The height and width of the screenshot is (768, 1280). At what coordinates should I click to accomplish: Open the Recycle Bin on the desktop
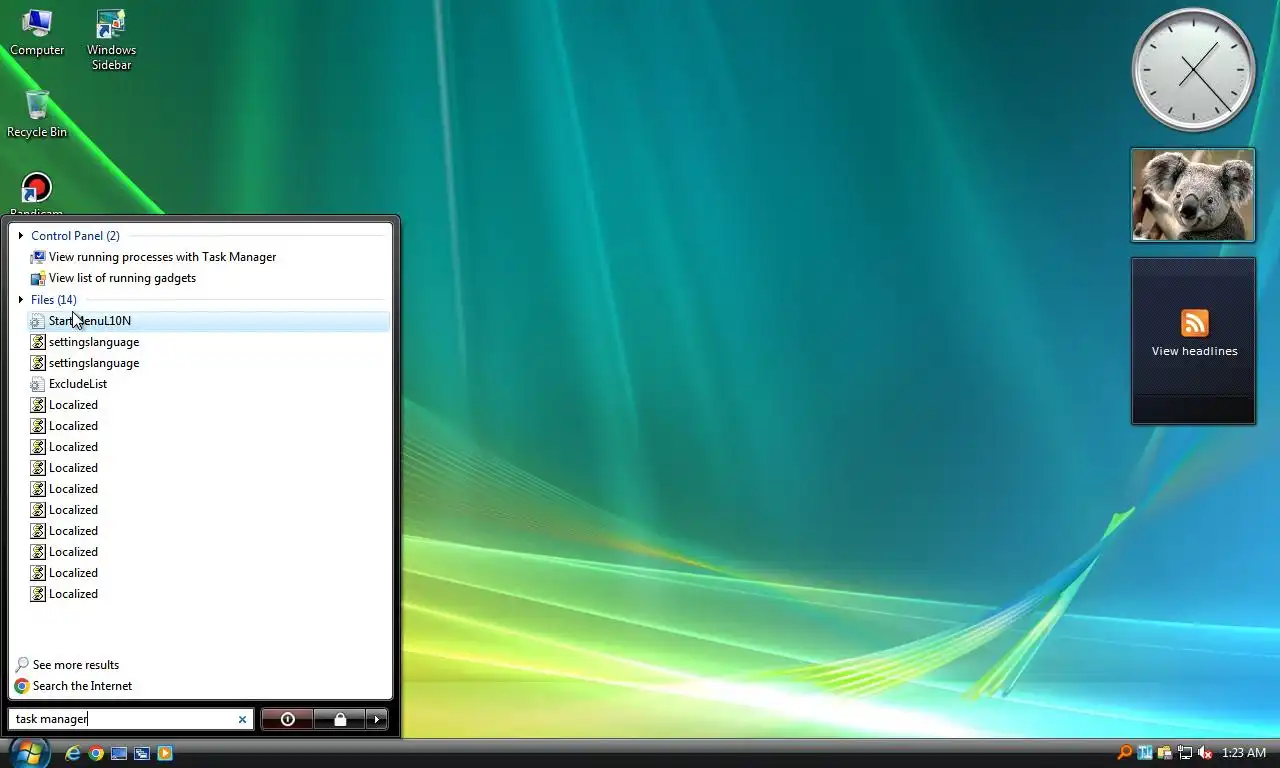[x=37, y=114]
